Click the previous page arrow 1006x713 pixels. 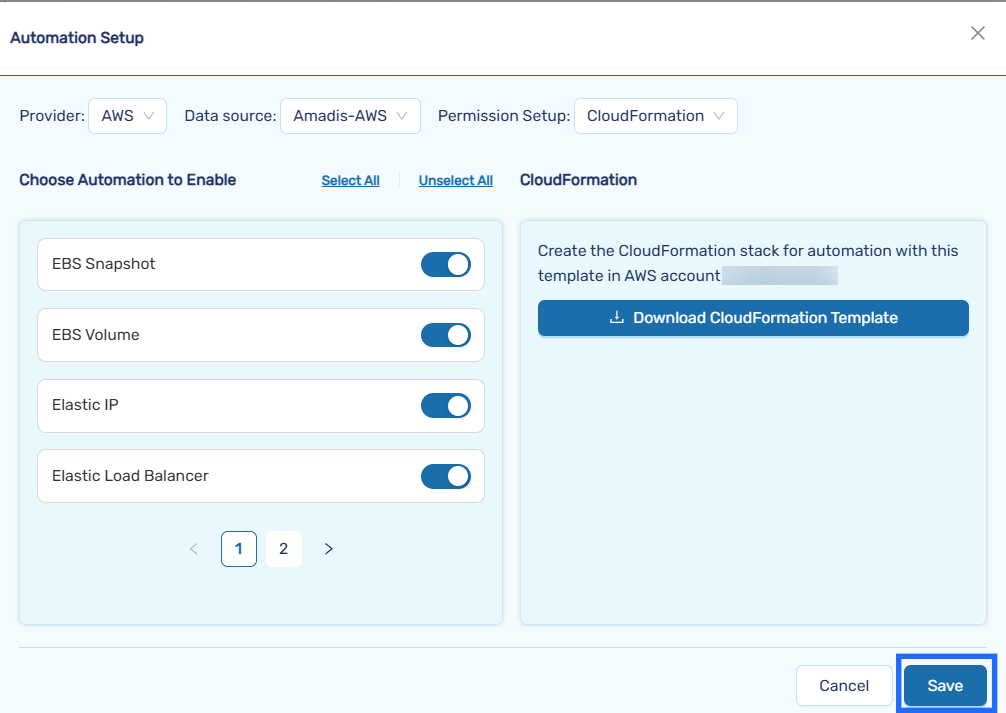tap(194, 549)
